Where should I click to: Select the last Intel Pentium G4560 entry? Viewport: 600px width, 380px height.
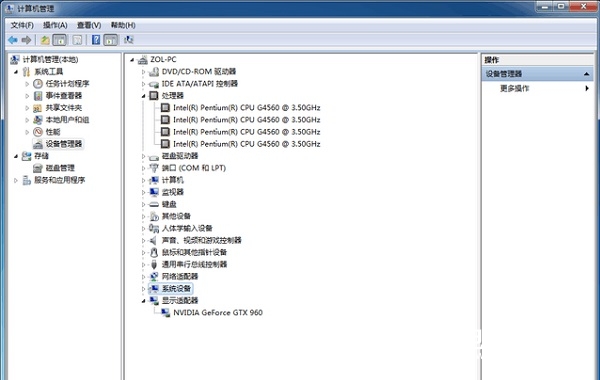246,144
